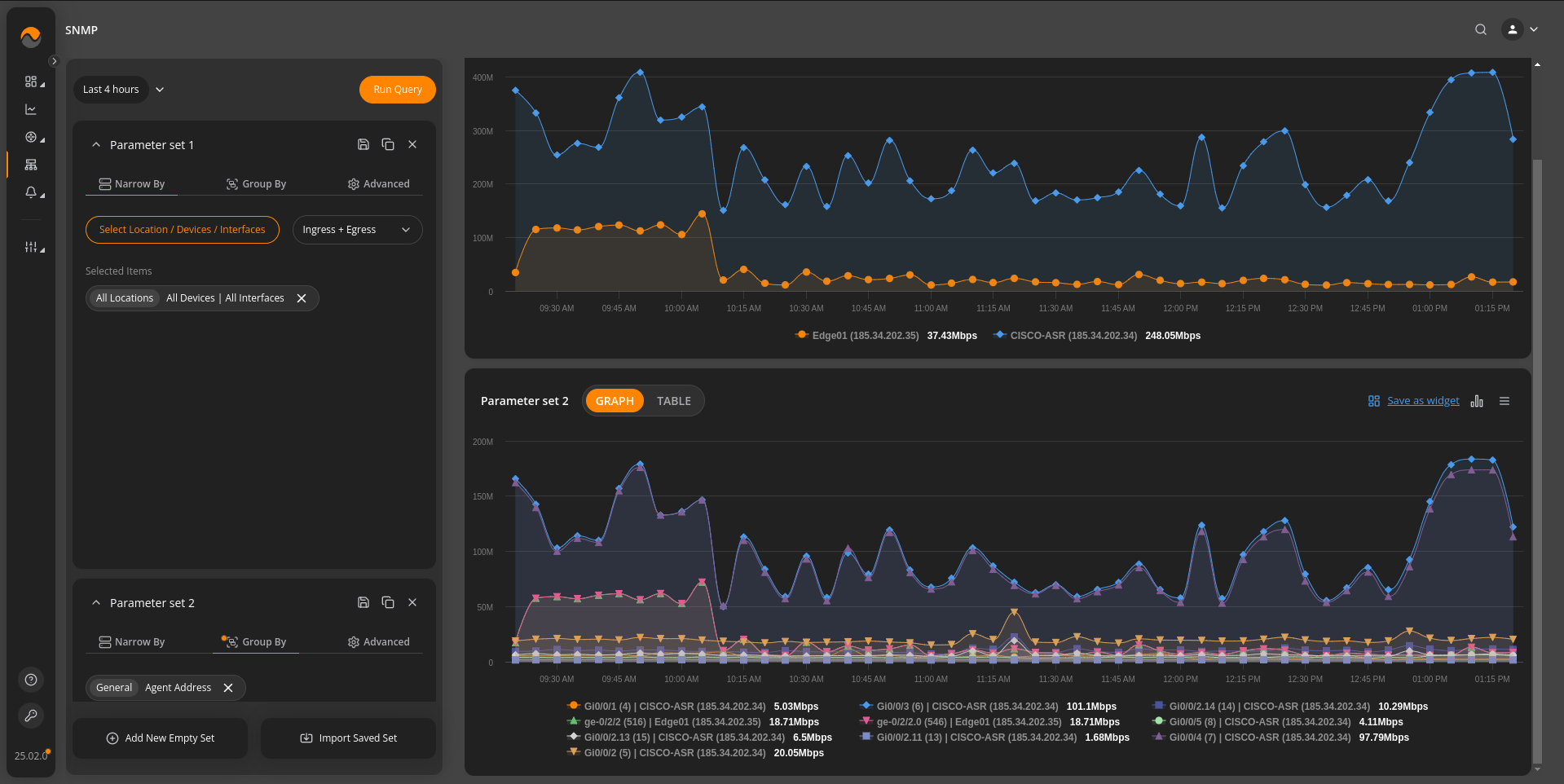Collapse Parameter set 1 with chevron
1564x784 pixels.
click(x=96, y=144)
